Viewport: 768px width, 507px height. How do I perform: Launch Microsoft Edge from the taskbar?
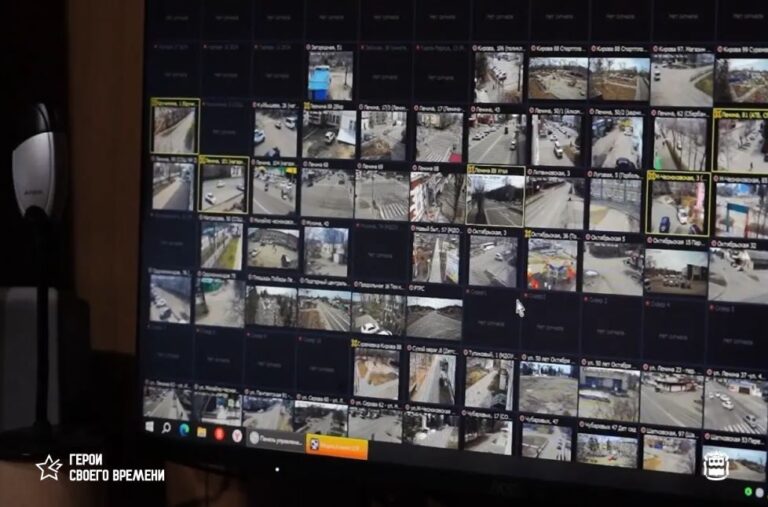tap(185, 430)
